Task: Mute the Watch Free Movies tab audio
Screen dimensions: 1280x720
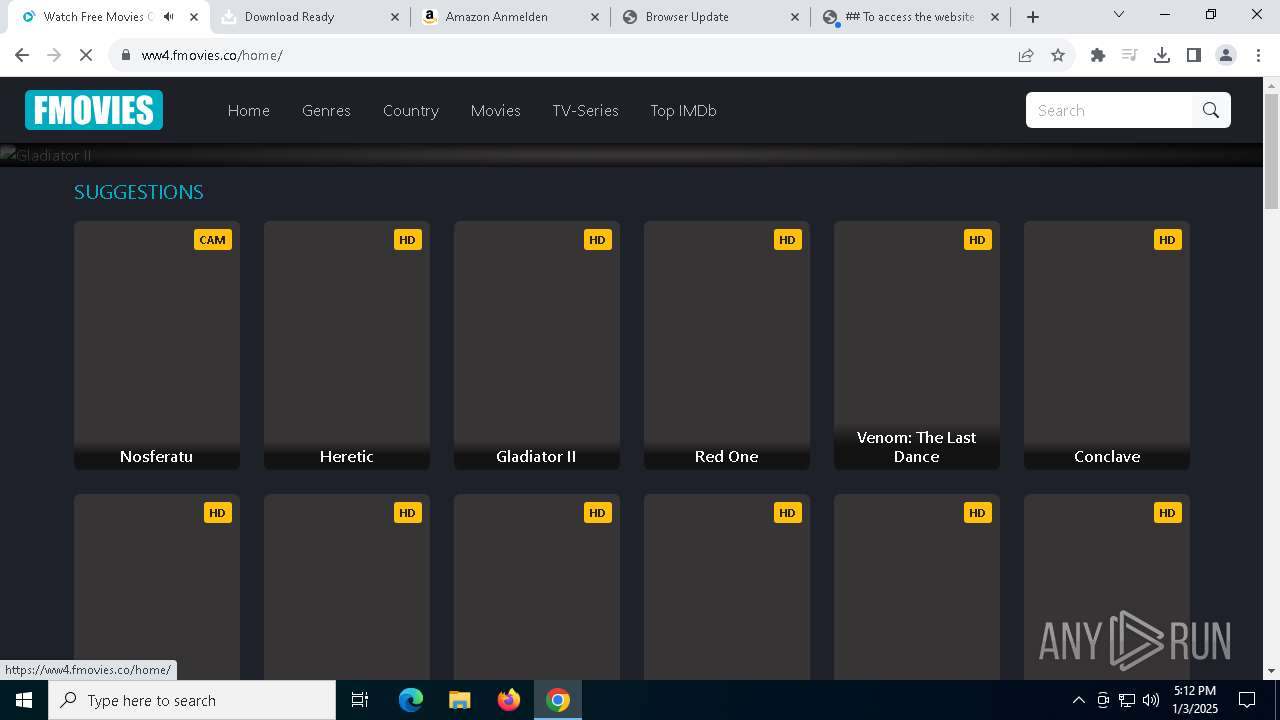Action: (x=169, y=17)
